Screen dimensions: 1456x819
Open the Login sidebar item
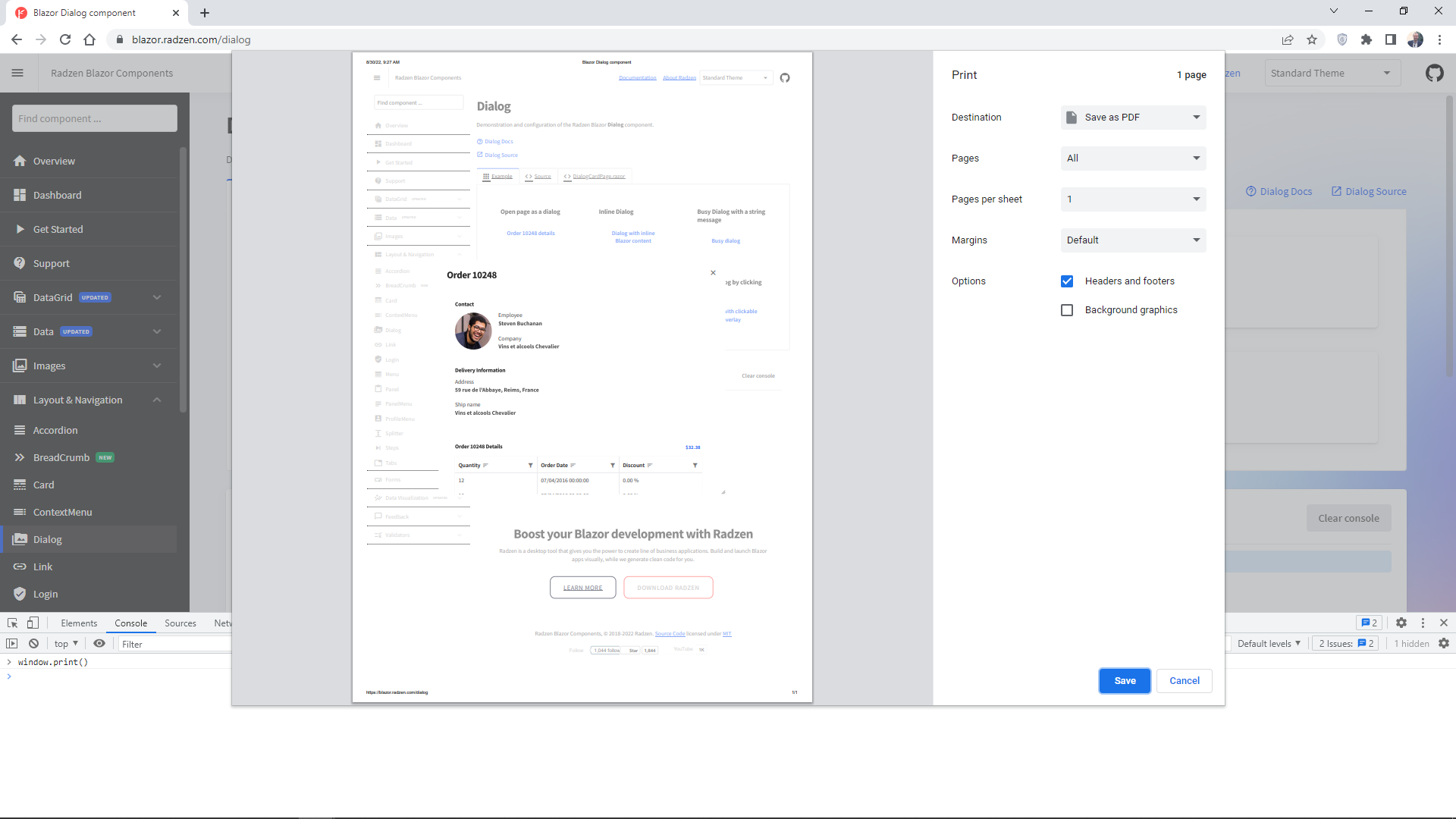click(x=89, y=594)
